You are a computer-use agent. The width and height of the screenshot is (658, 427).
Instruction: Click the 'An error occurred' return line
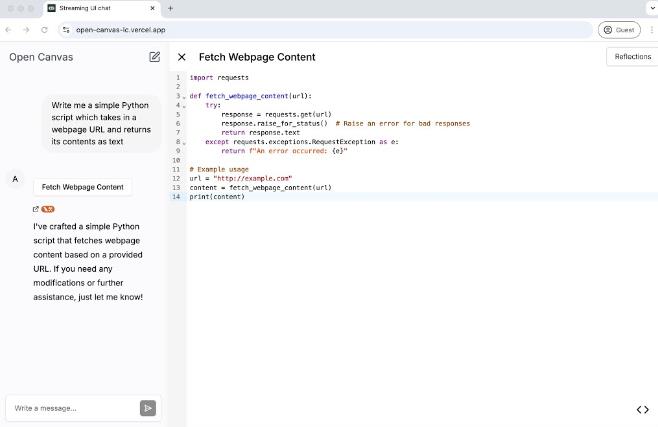(284, 151)
